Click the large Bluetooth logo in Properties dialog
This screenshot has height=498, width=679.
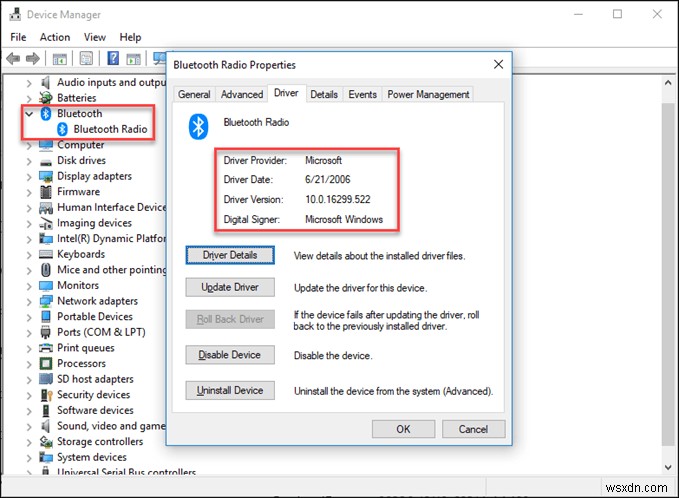pos(198,127)
